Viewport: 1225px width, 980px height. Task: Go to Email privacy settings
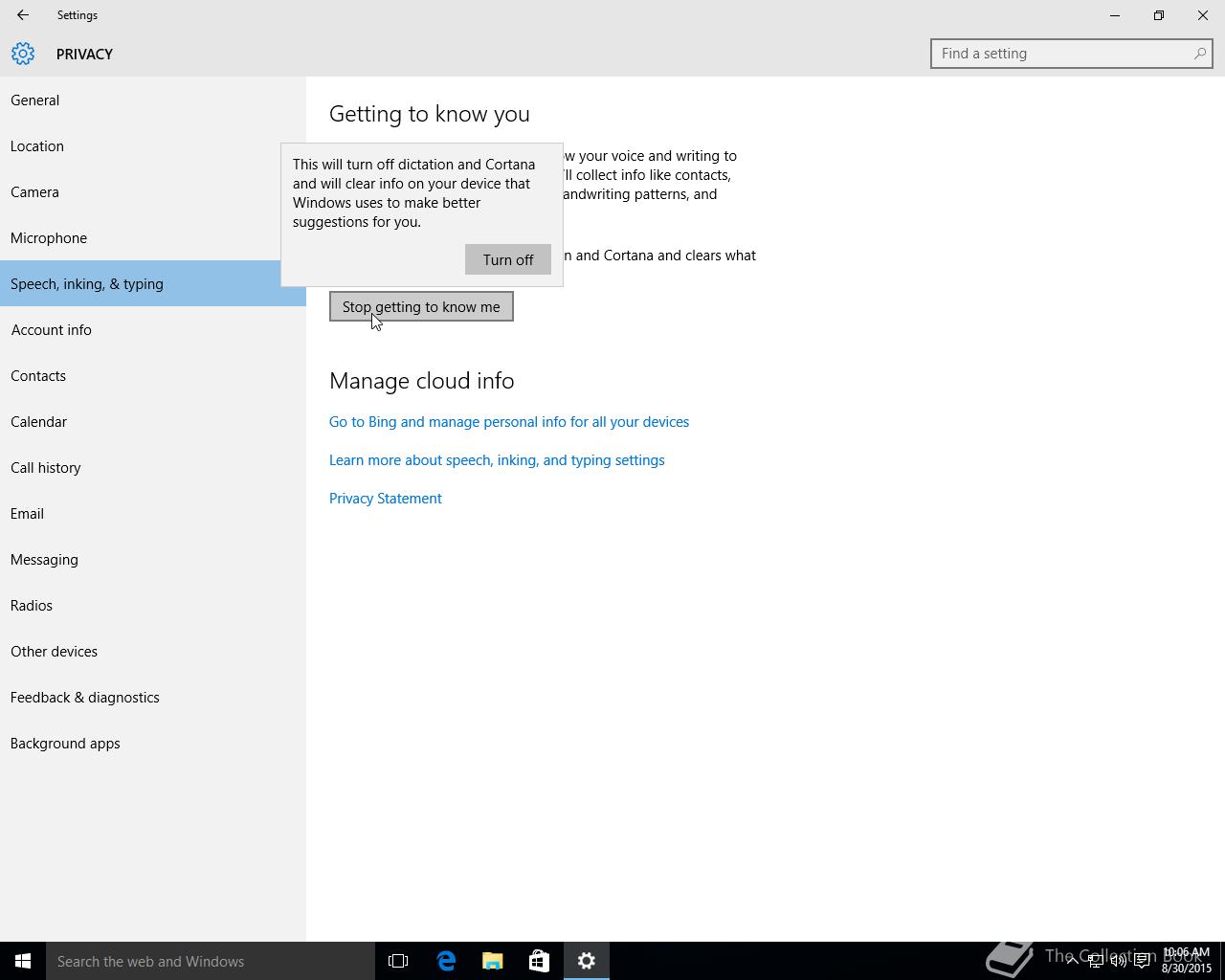click(x=153, y=513)
